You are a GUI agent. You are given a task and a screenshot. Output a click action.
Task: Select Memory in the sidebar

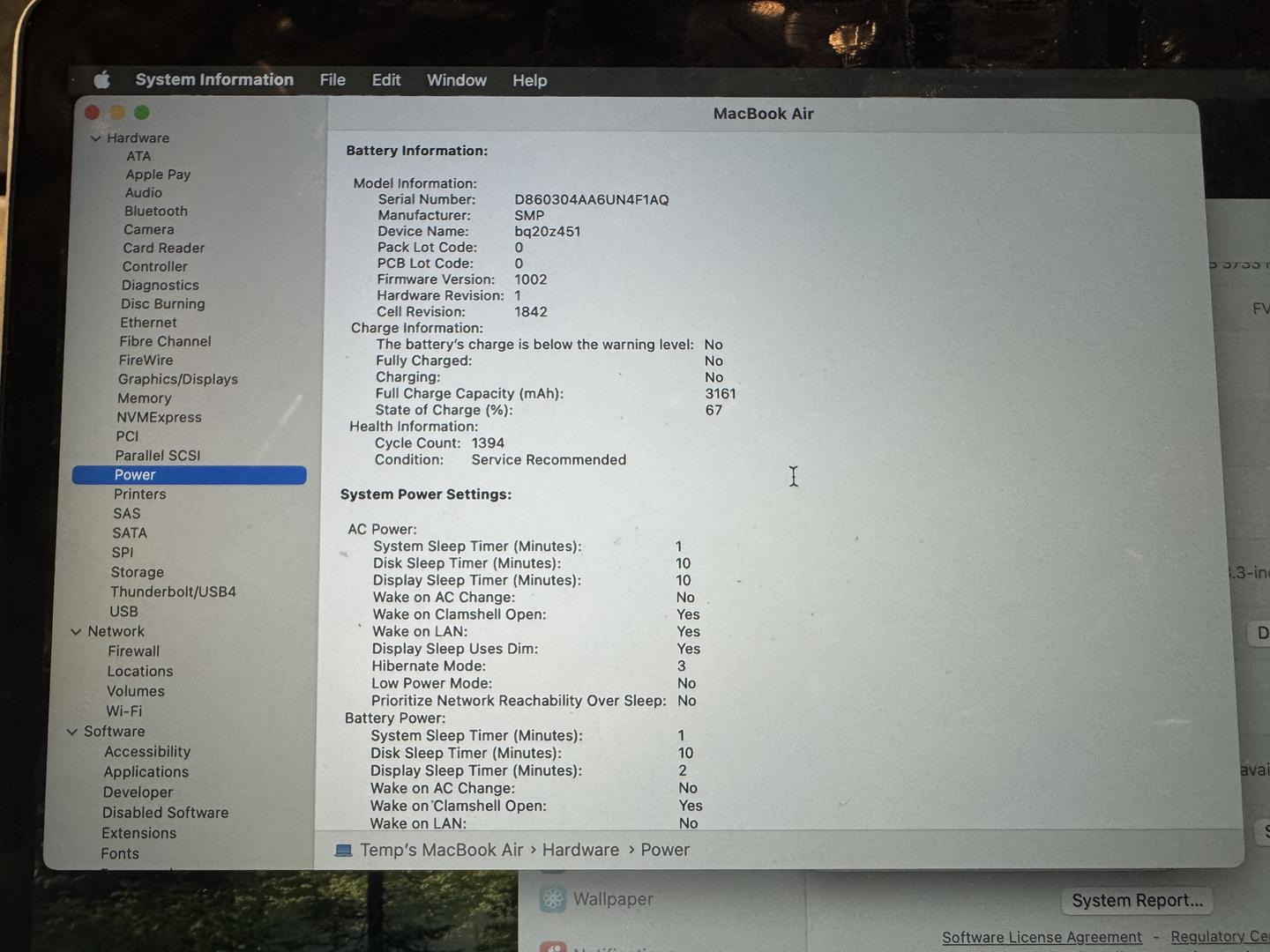[145, 398]
